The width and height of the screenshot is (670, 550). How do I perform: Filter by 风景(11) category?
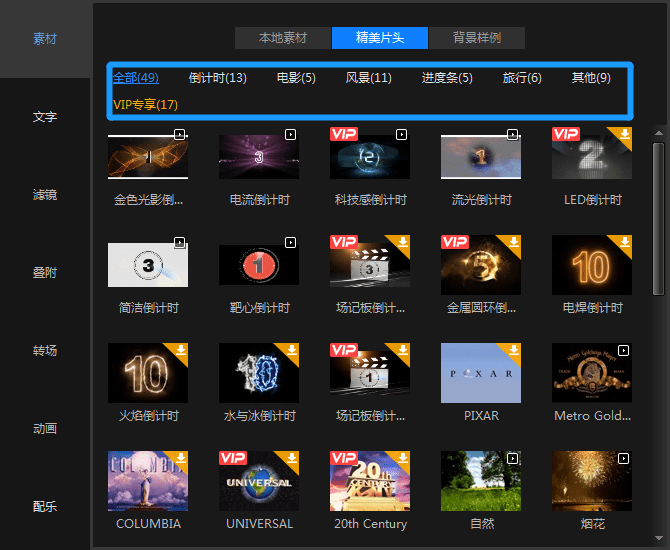pyautogui.click(x=368, y=78)
